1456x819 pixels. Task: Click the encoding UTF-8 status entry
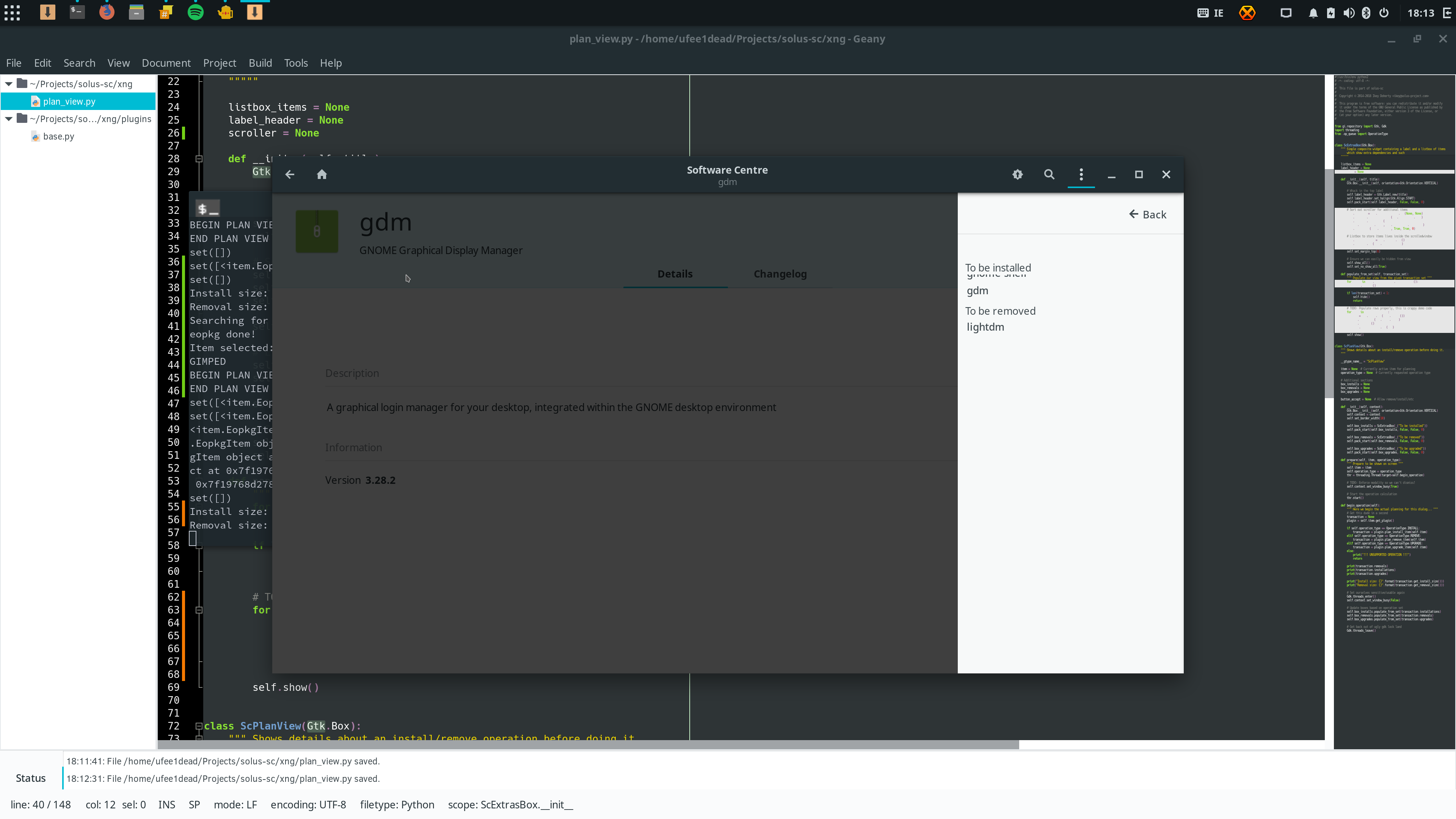point(308,804)
